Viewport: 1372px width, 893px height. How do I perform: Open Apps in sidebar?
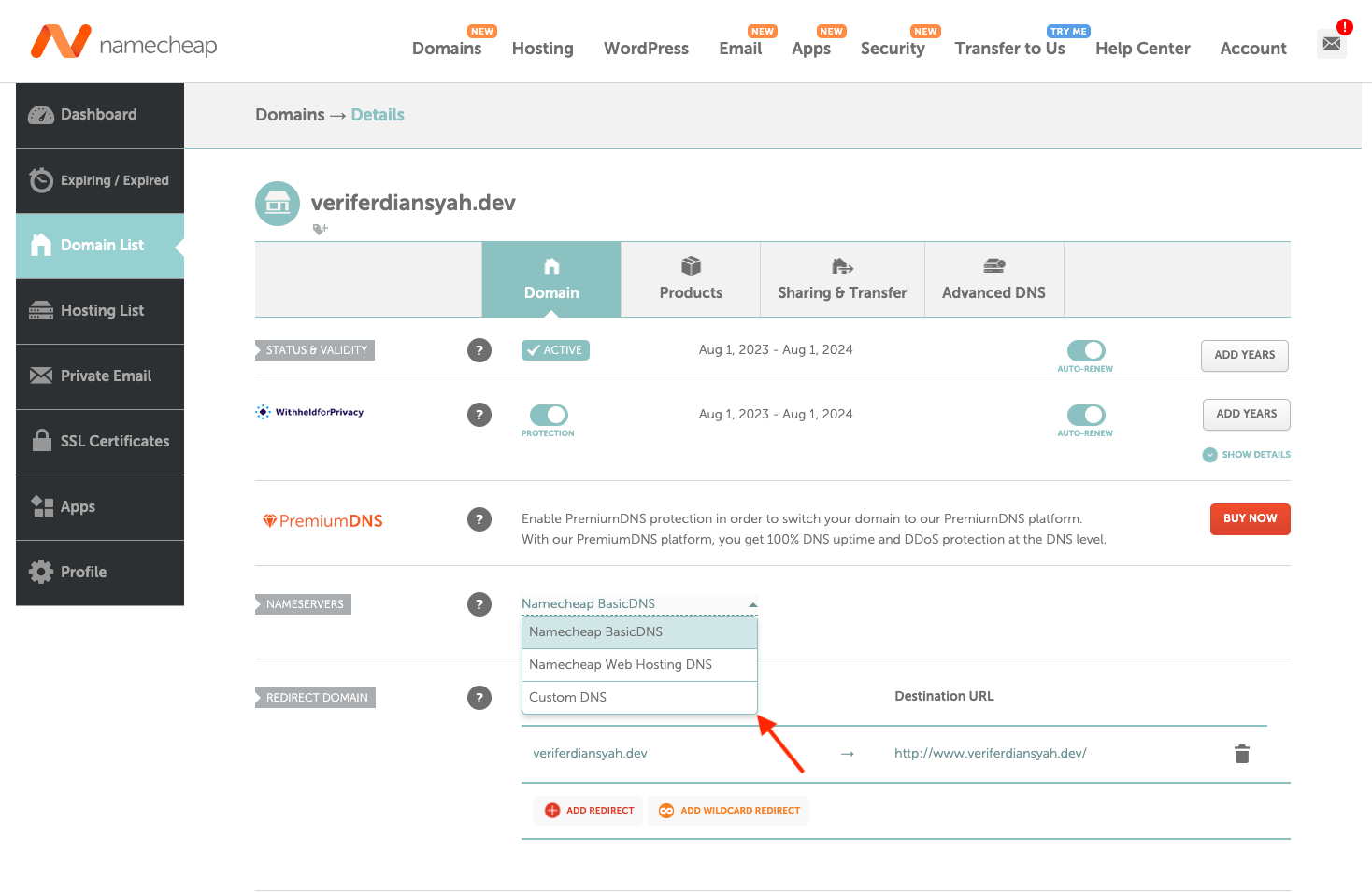100,507
